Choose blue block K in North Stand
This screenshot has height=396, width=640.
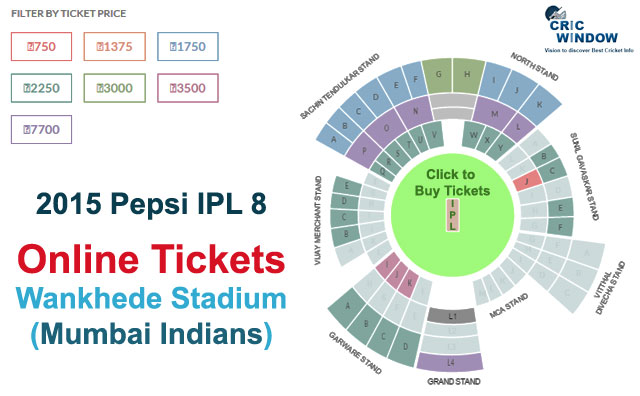540,105
